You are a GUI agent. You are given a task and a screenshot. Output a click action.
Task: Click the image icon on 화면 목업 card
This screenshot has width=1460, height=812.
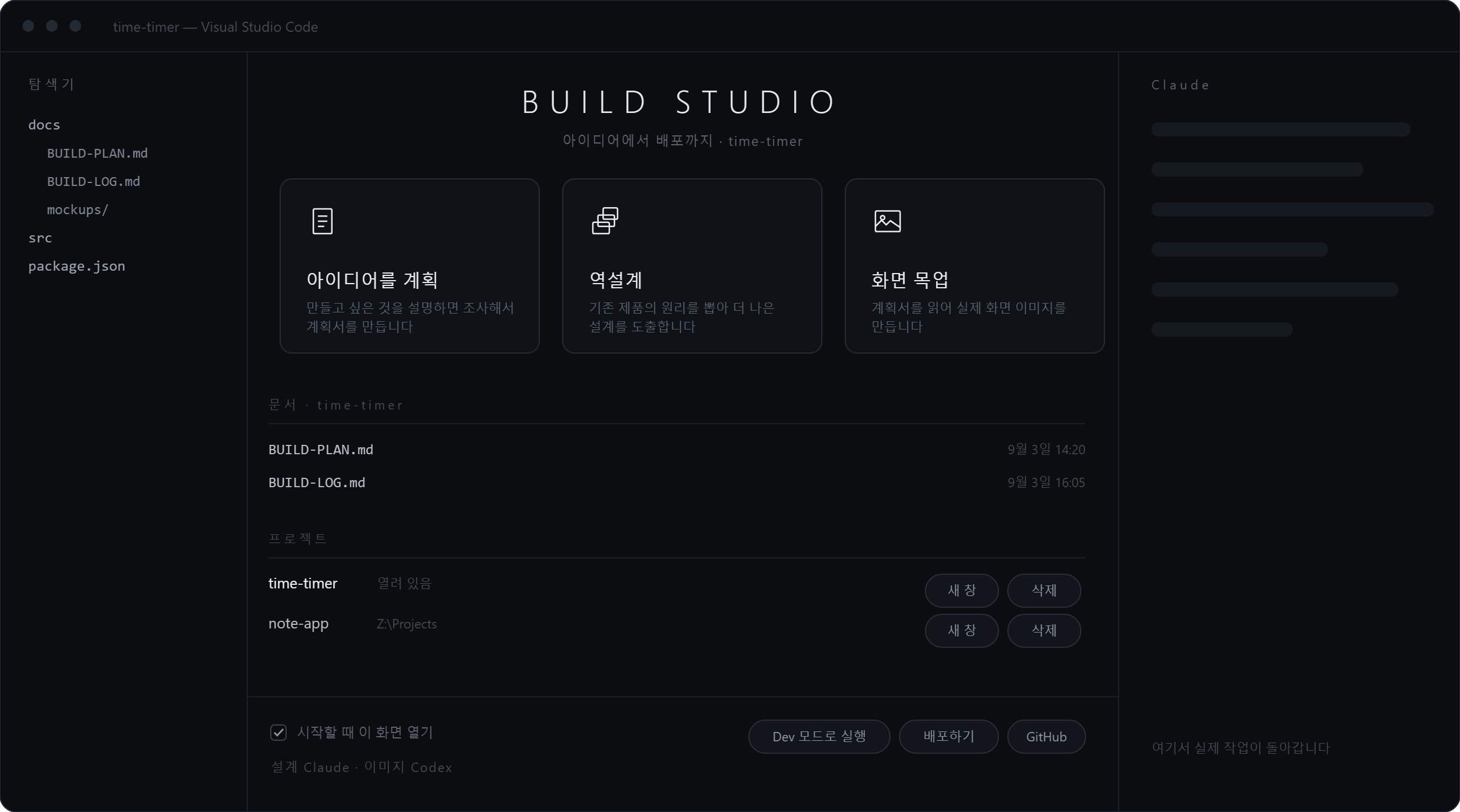pos(888,221)
